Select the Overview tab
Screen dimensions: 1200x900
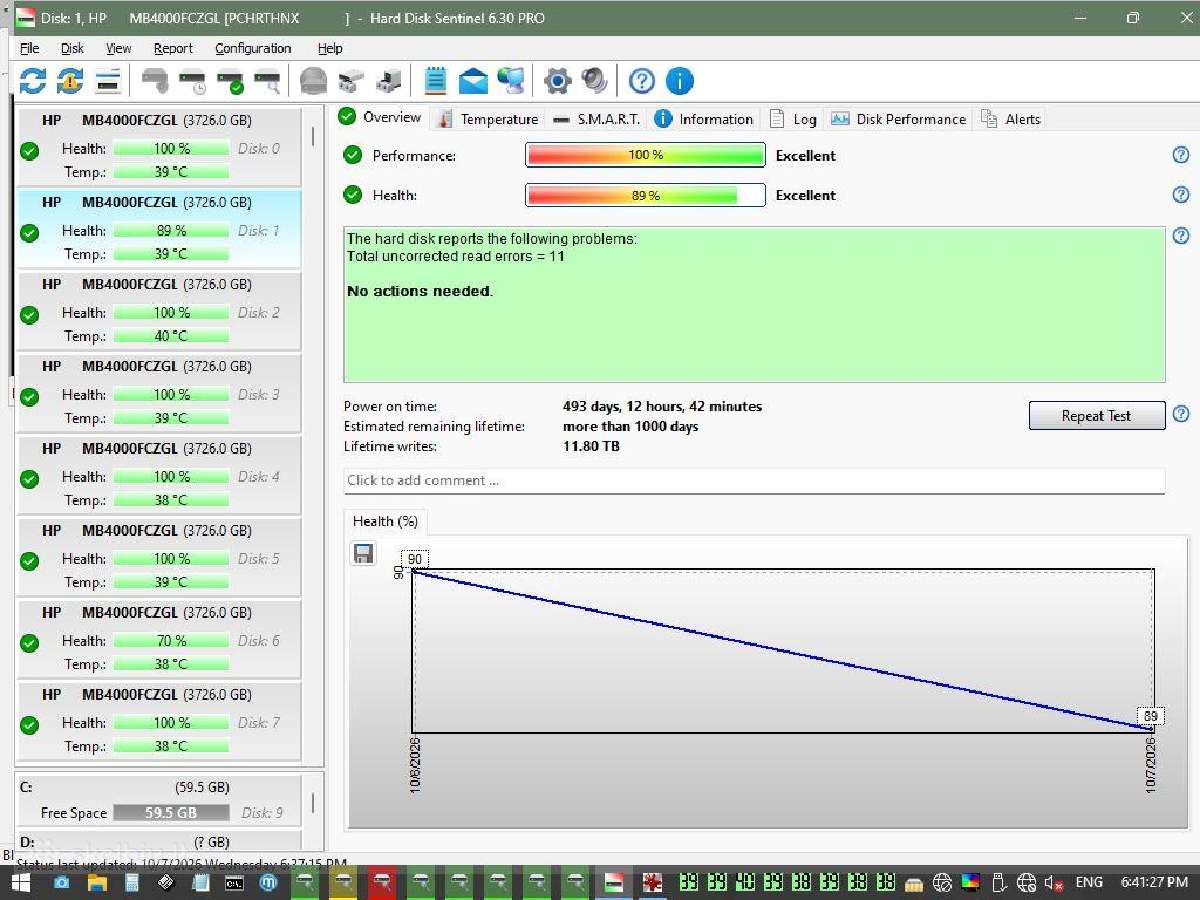click(381, 117)
